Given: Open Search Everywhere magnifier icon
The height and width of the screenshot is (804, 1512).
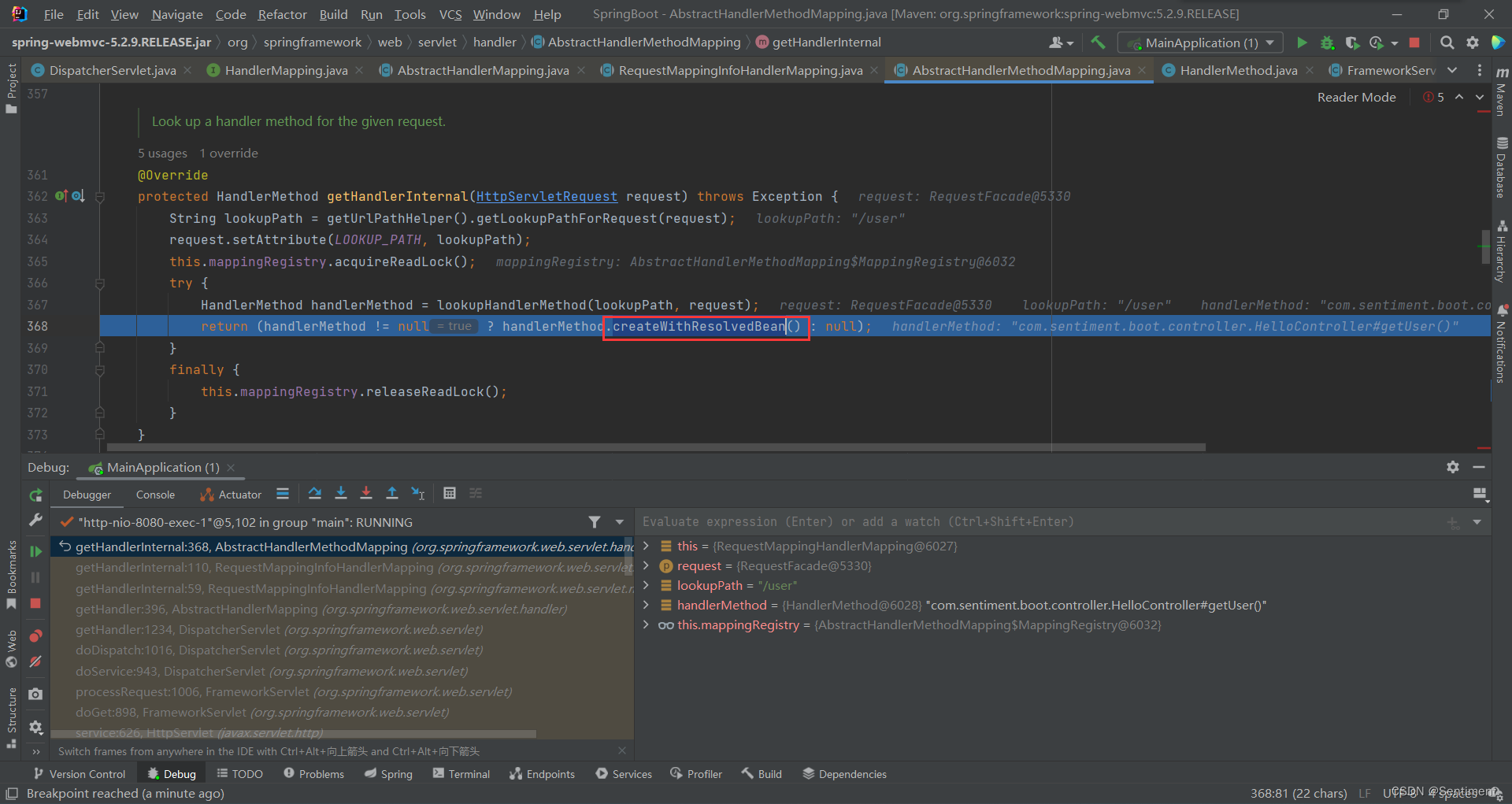Looking at the screenshot, I should (1447, 43).
